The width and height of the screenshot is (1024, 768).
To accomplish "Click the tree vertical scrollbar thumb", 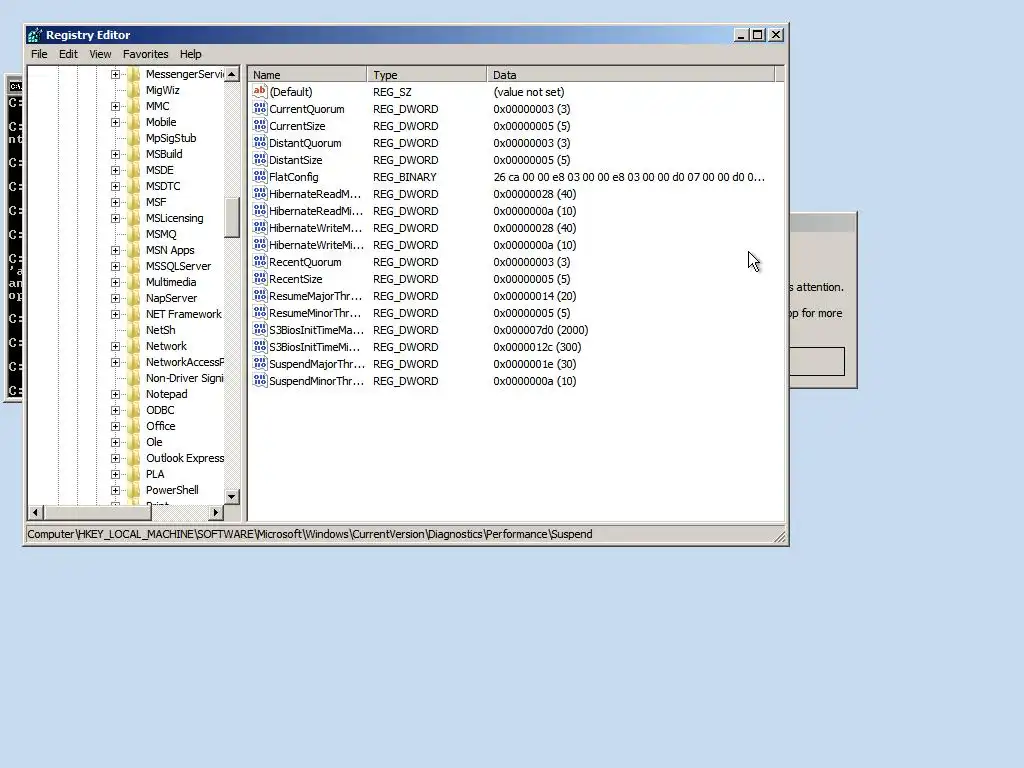I will click(x=232, y=217).
